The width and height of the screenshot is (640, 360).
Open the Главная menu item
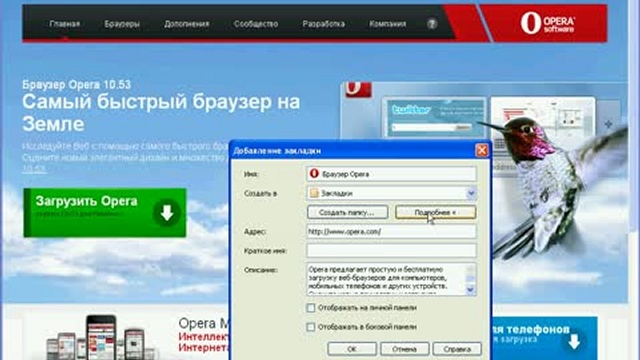point(64,24)
